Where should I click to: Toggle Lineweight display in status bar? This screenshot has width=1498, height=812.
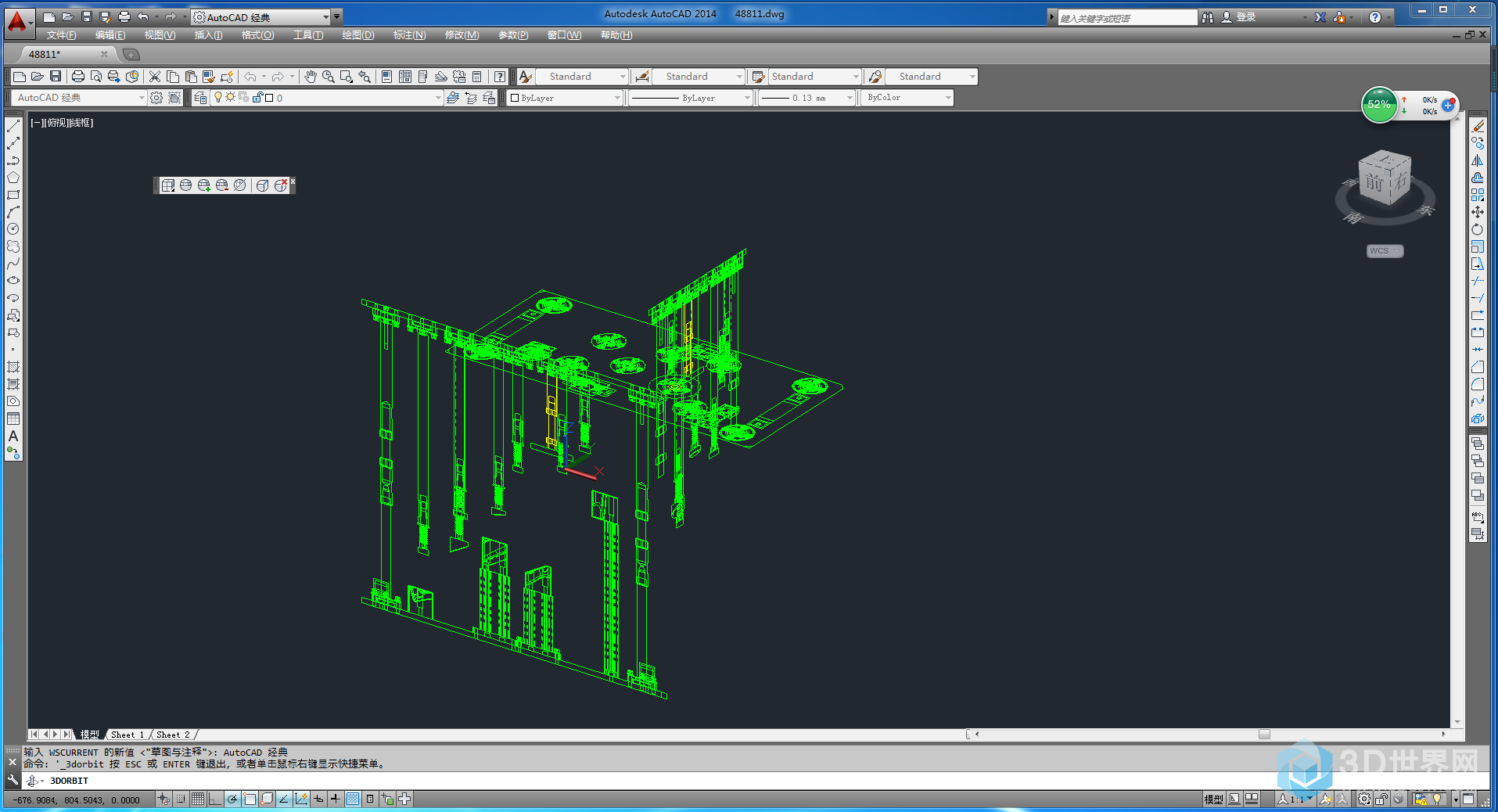[x=336, y=799]
